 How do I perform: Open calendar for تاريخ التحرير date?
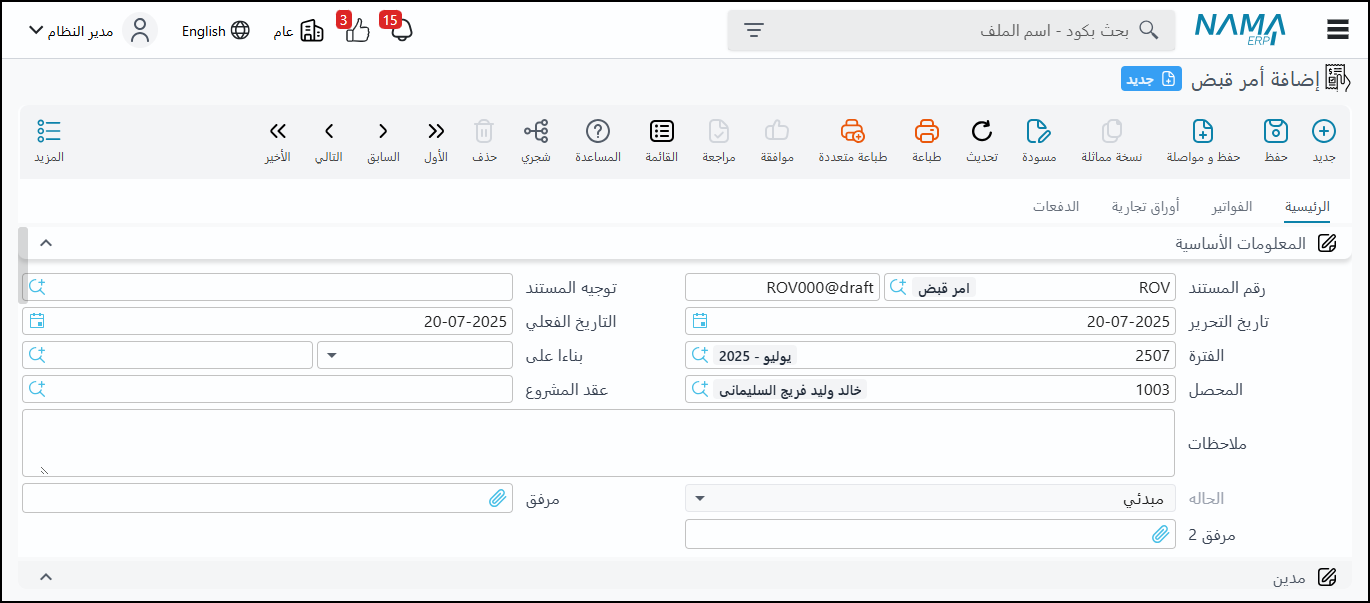(x=700, y=321)
